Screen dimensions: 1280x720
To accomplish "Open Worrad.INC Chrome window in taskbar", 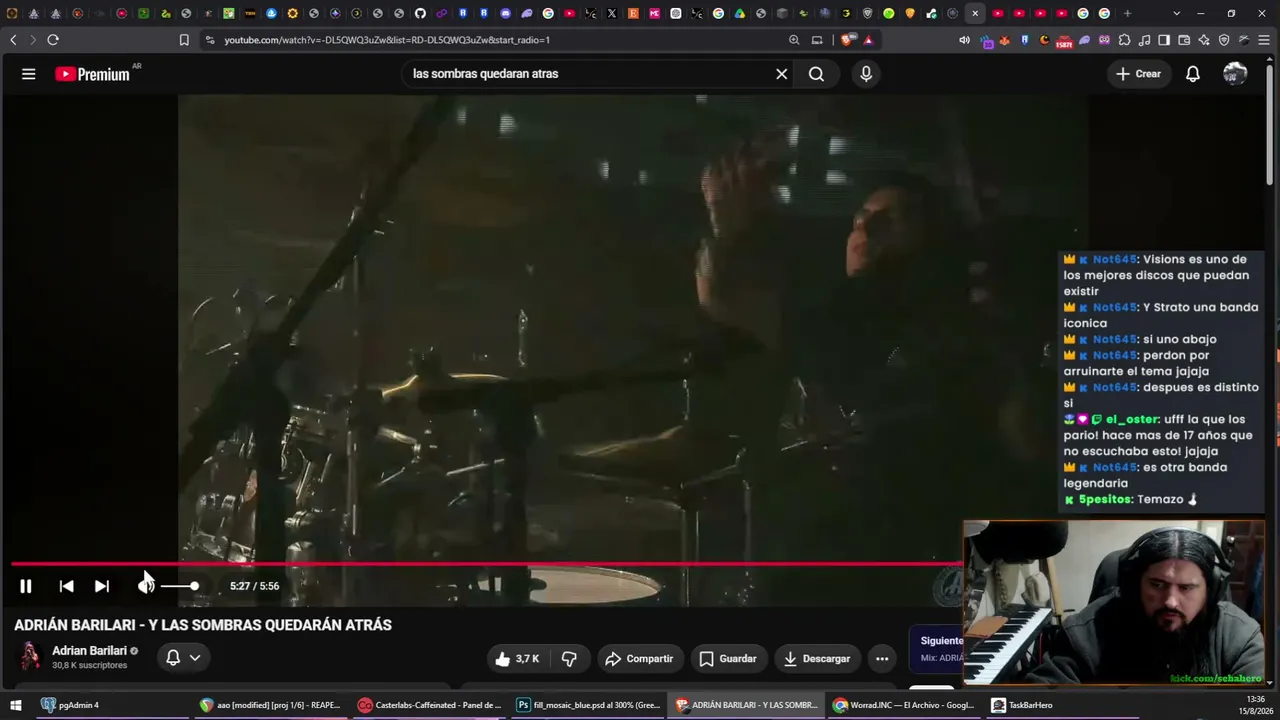I will click(905, 705).
